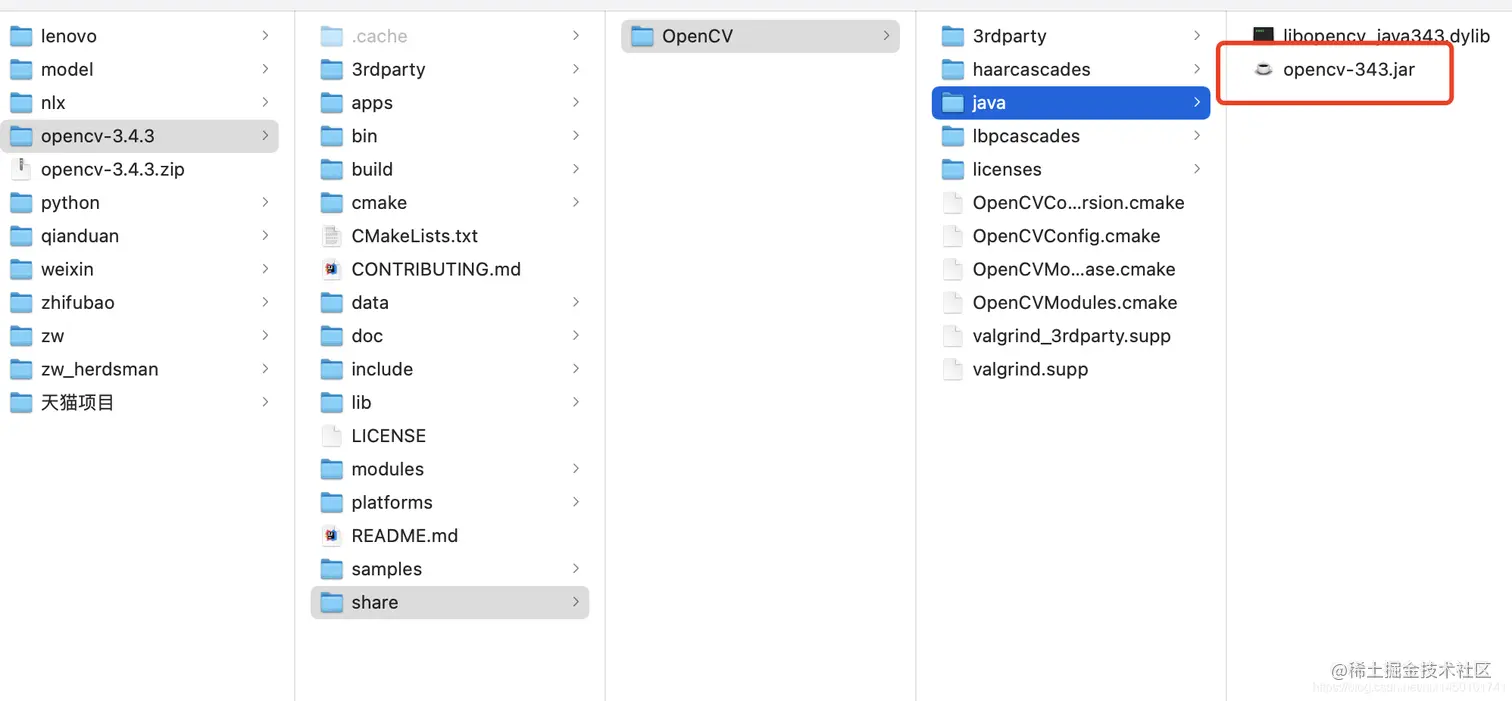
Task: Expand the cmake folder chevron
Action: coord(576,203)
